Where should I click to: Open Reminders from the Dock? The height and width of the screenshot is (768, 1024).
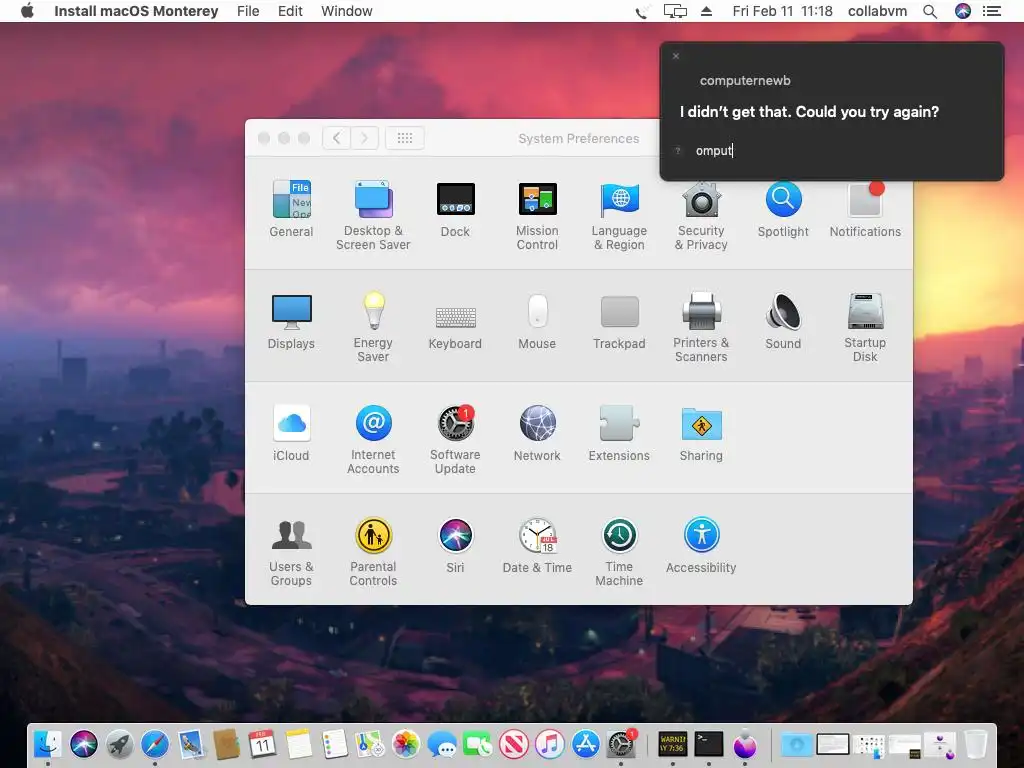334,744
